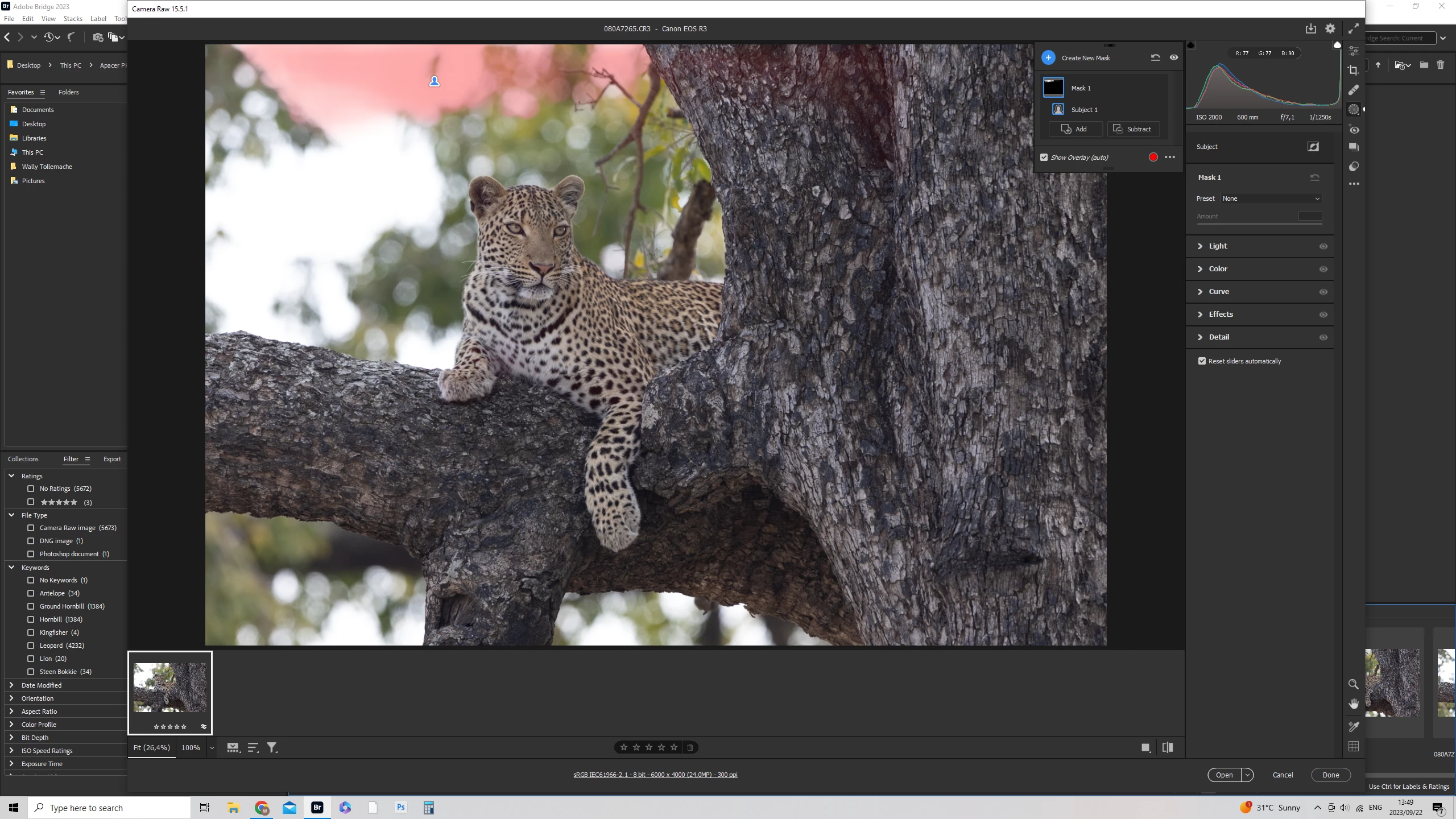Click the Subtract mask button
1456x819 pixels.
pyautogui.click(x=1133, y=129)
